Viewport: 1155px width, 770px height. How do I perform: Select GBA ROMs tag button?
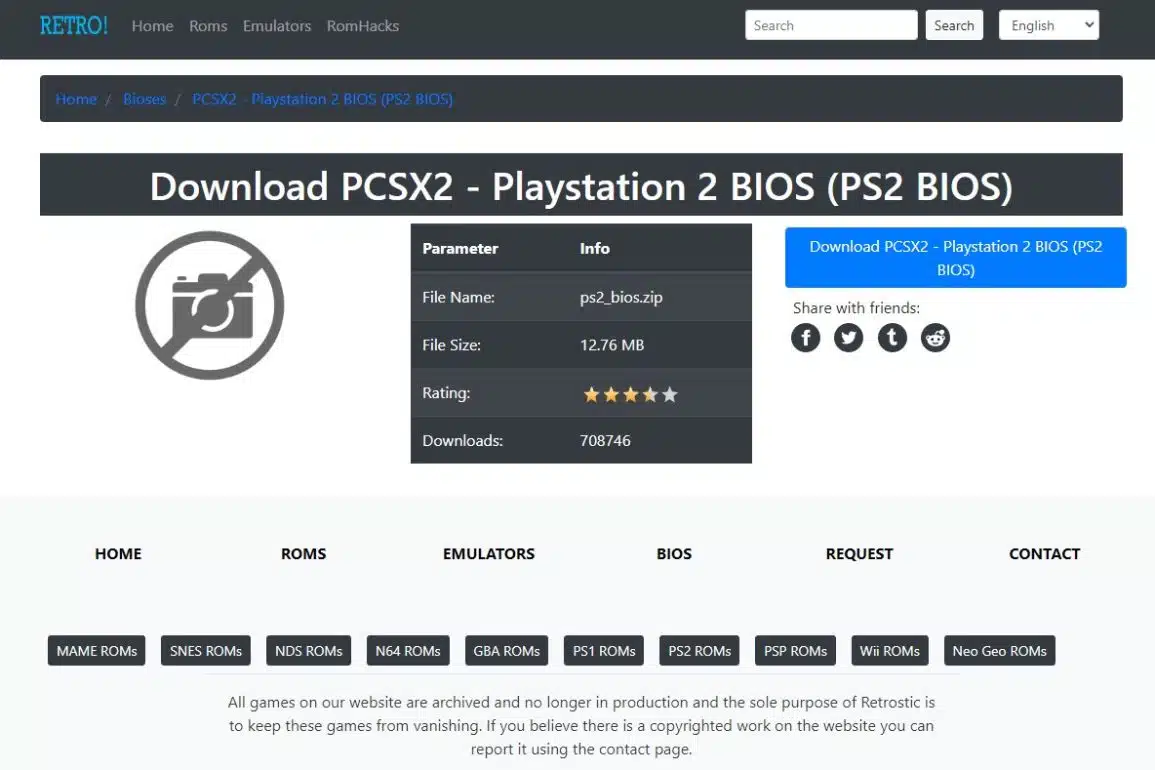[x=507, y=651]
